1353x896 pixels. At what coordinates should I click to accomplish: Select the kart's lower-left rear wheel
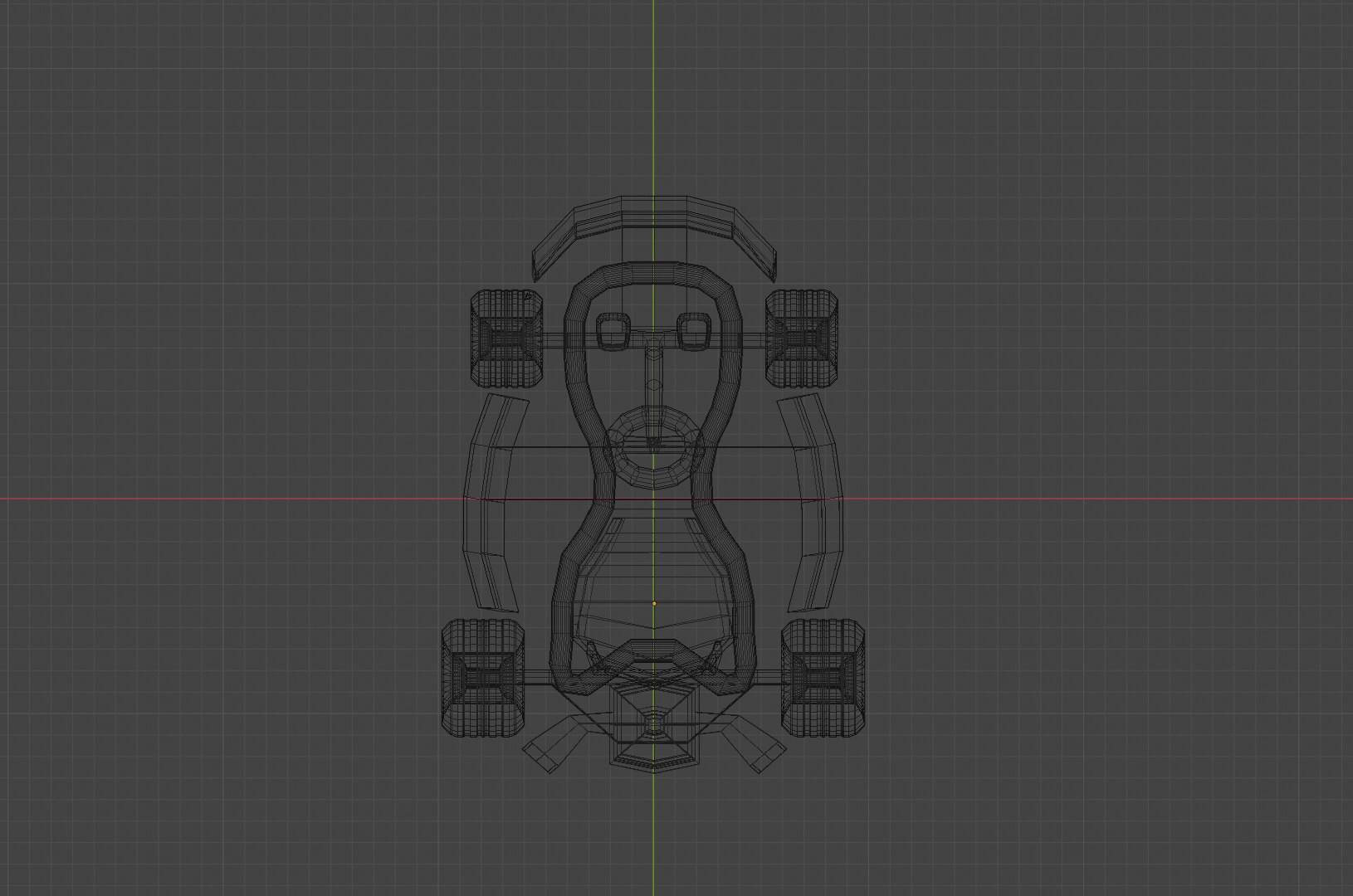tap(483, 676)
